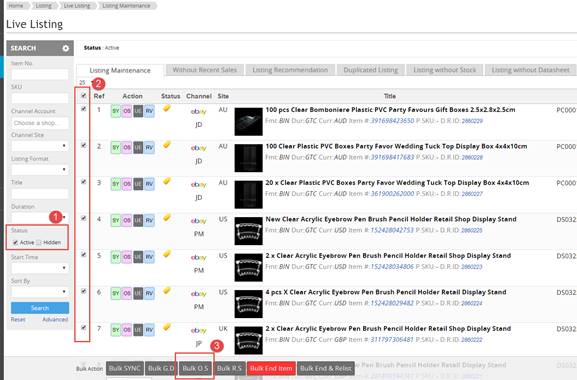The image size is (577, 380).
Task: Switch to the Without Recent Sales tab
Action: (205, 70)
